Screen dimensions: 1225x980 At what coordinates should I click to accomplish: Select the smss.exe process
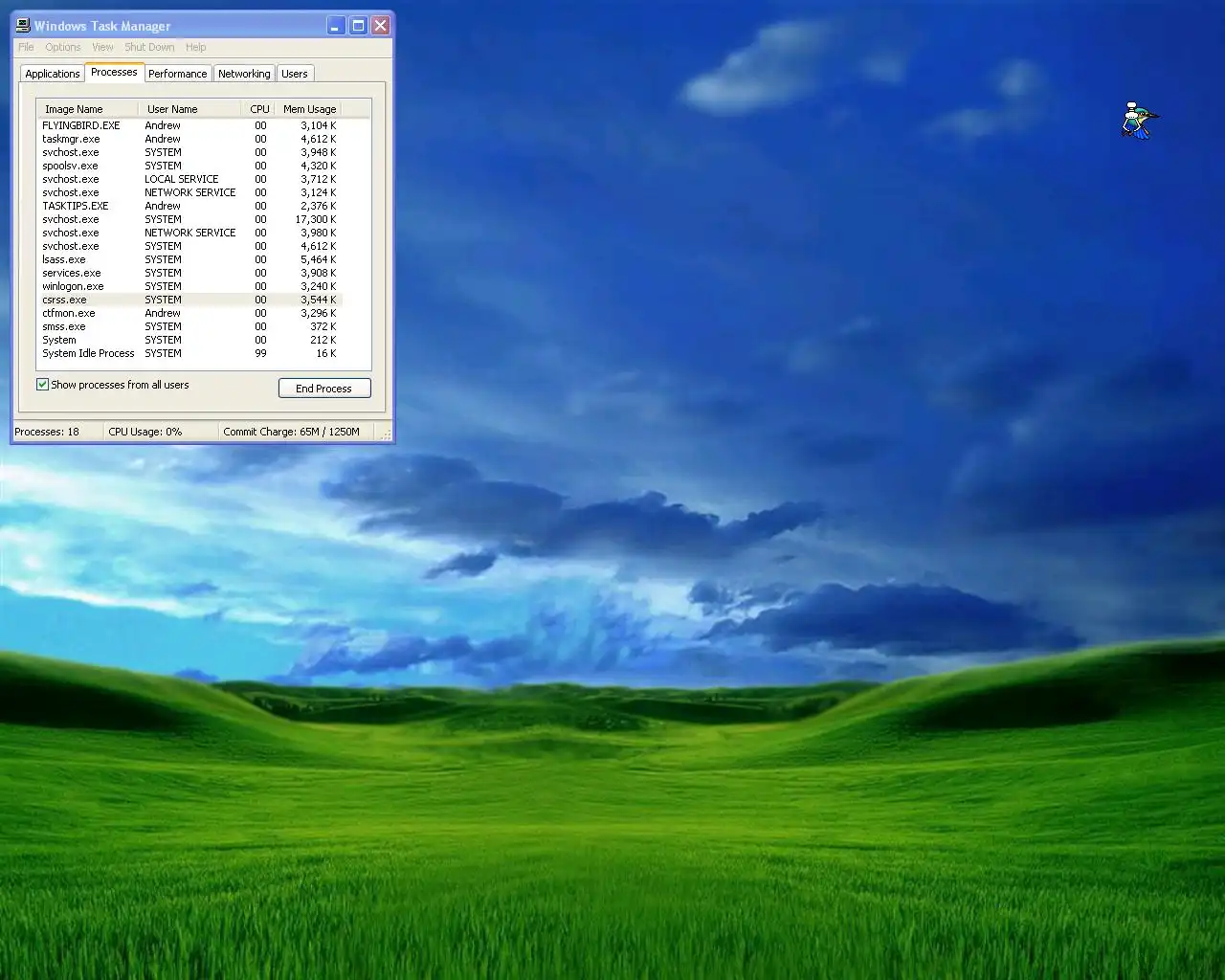click(189, 326)
